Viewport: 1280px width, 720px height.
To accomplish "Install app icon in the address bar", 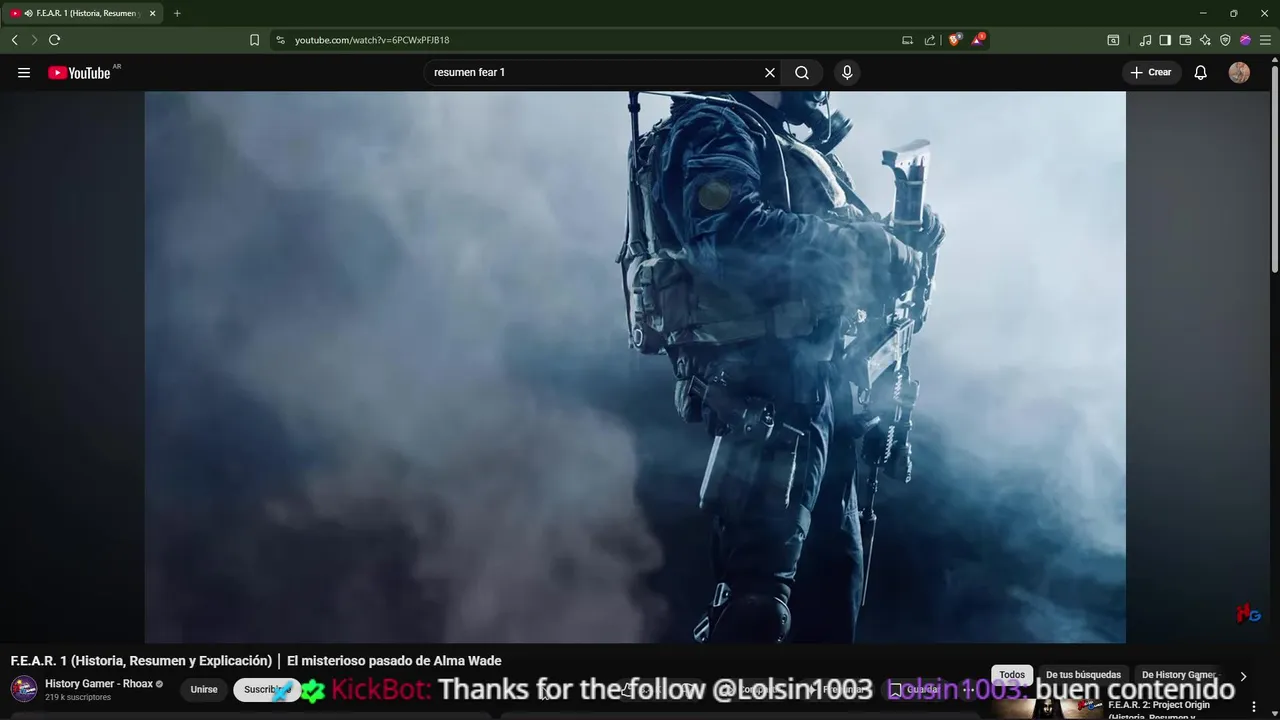I will pos(907,40).
